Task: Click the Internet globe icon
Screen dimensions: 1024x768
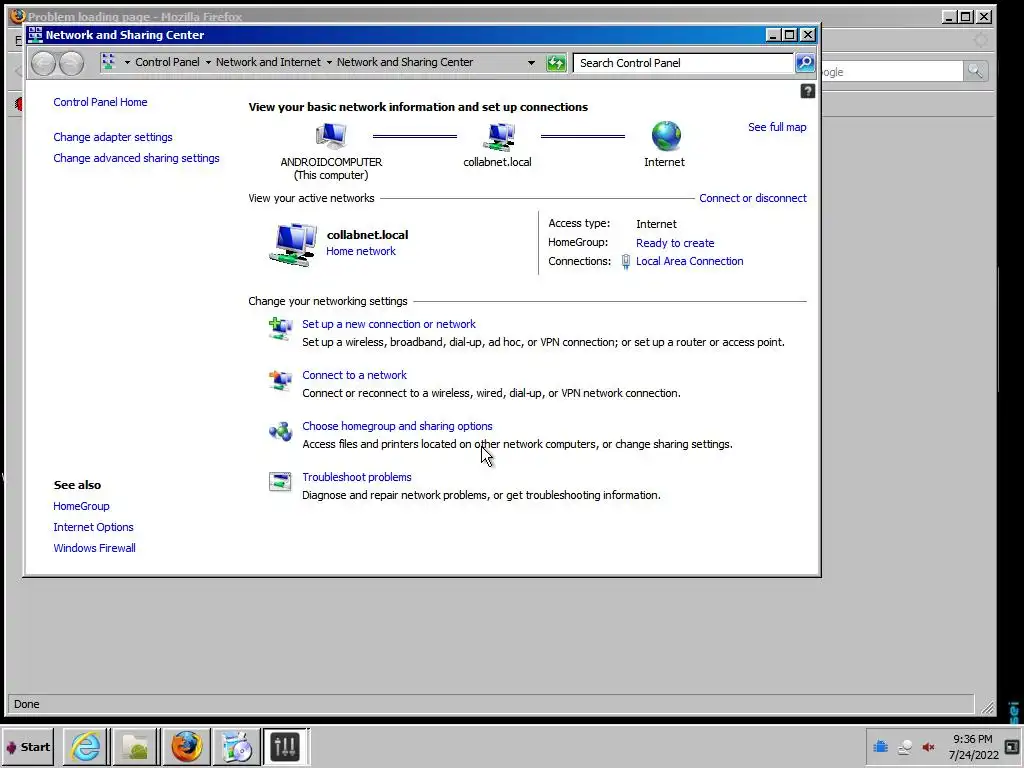Action: coord(666,136)
